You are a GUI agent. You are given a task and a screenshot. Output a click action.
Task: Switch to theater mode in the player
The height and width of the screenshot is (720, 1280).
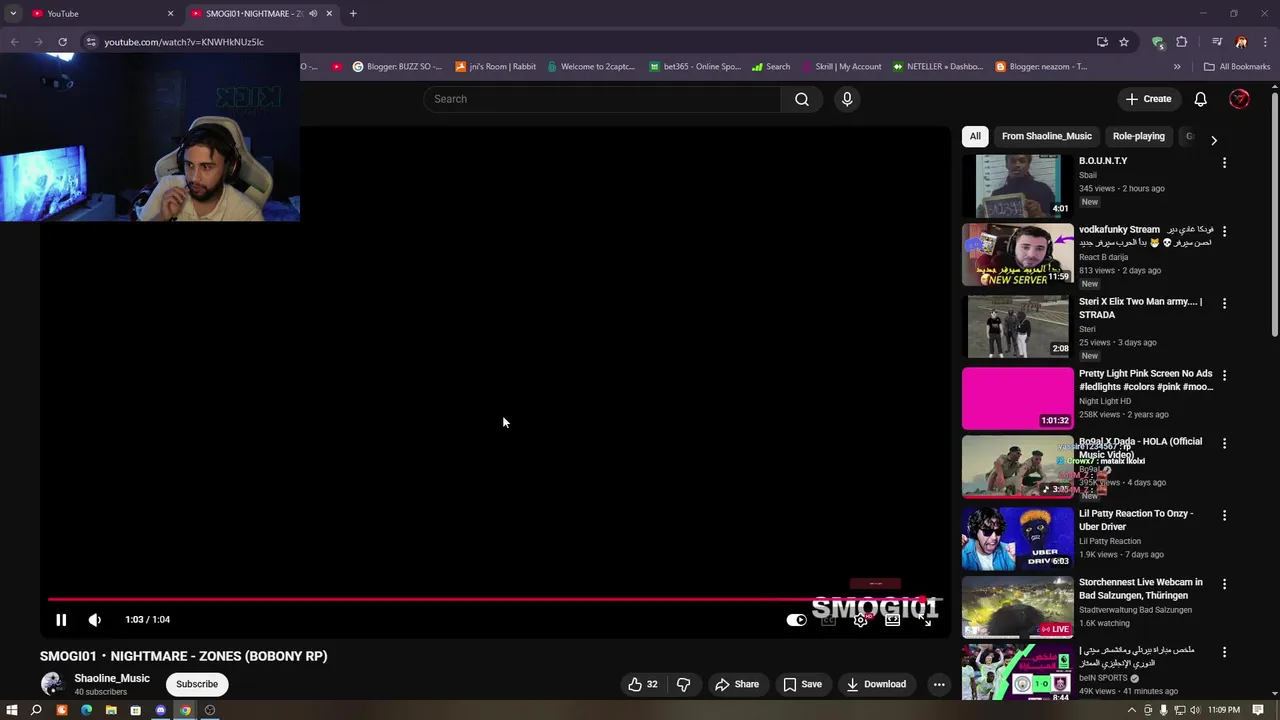892,620
